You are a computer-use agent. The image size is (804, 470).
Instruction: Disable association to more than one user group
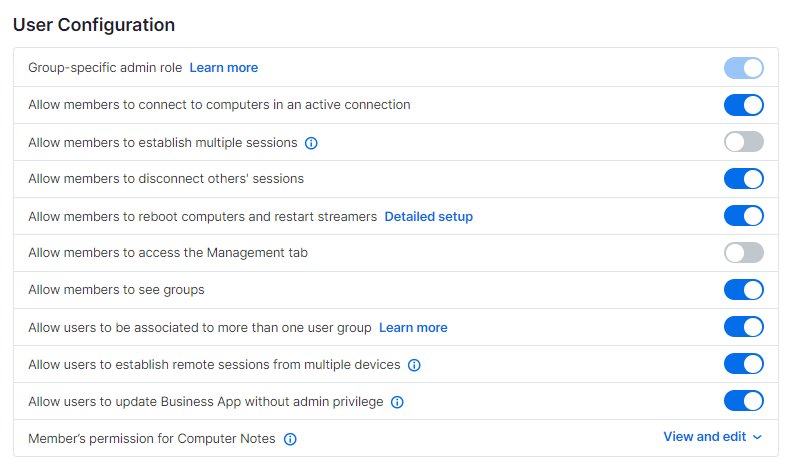(x=743, y=327)
